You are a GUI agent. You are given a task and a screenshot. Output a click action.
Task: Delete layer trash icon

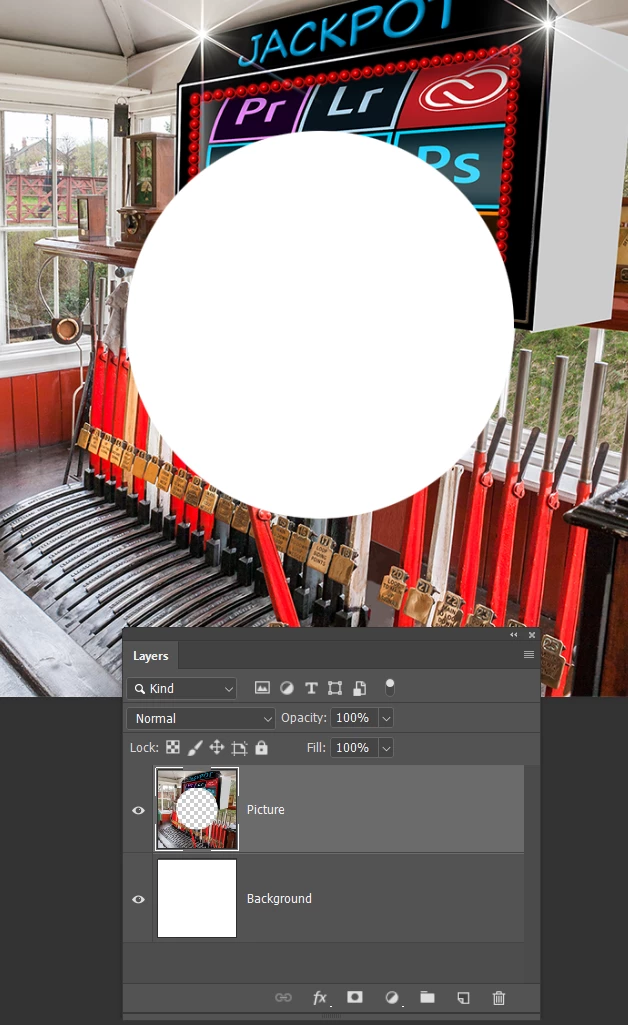499,998
